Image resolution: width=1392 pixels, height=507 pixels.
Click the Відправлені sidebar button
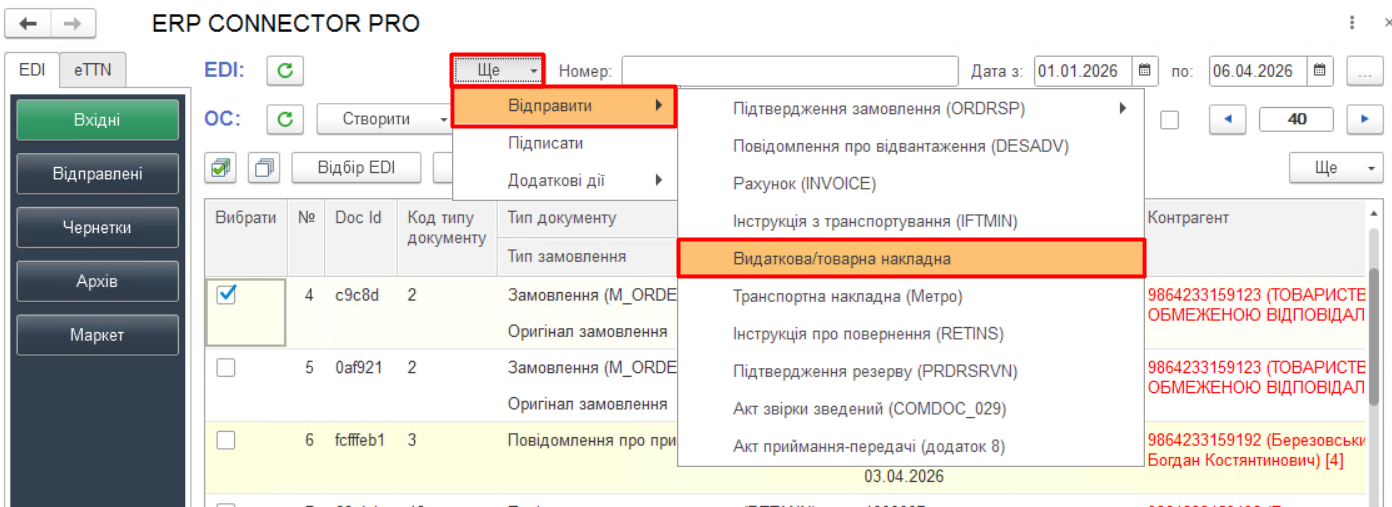pyautogui.click(x=97, y=174)
